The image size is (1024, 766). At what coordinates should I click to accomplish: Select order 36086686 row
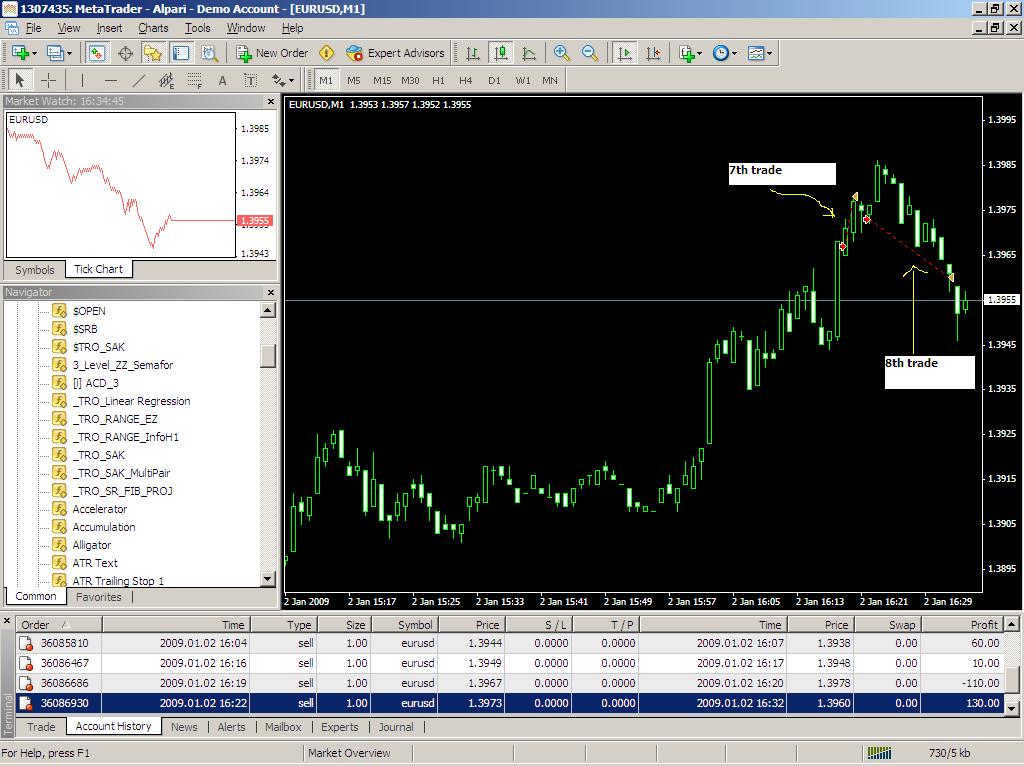pos(510,683)
